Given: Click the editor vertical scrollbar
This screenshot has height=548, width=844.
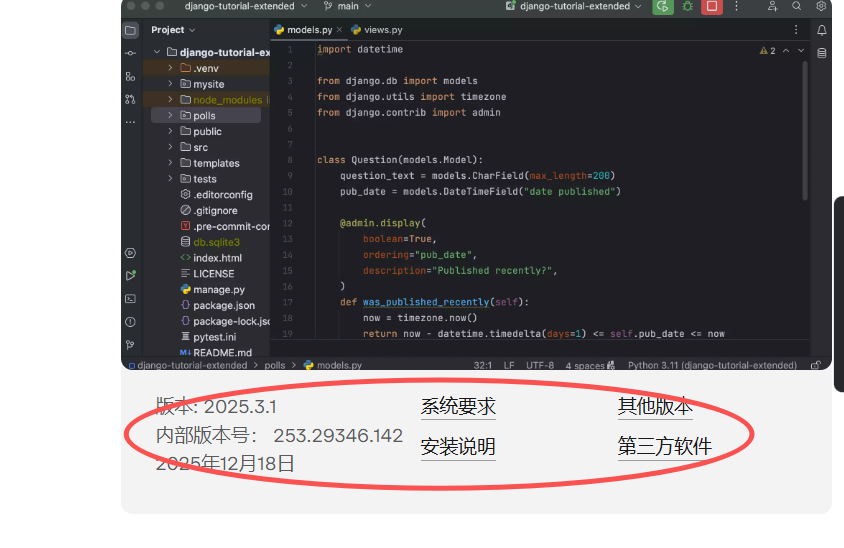Looking at the screenshot, I should (805, 131).
